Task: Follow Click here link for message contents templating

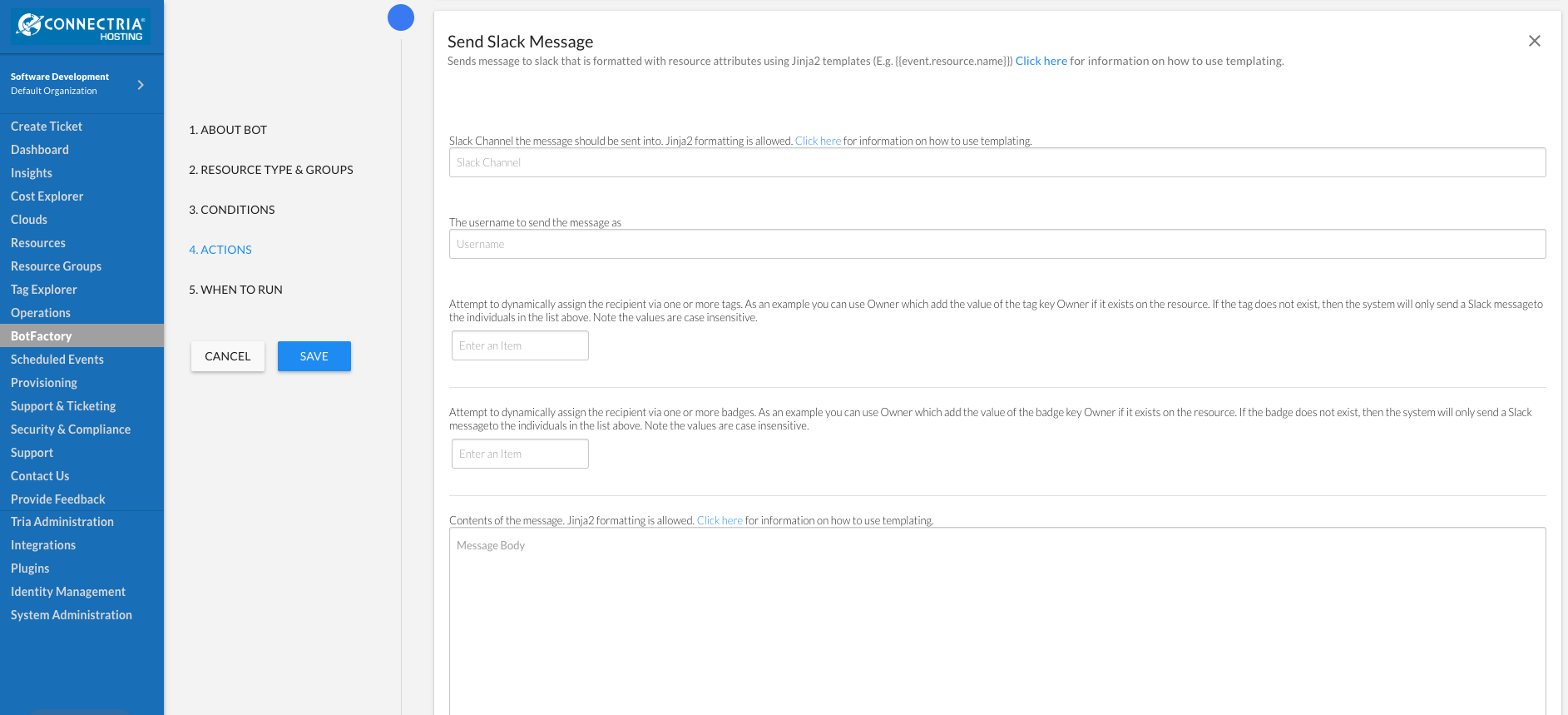Action: click(720, 520)
